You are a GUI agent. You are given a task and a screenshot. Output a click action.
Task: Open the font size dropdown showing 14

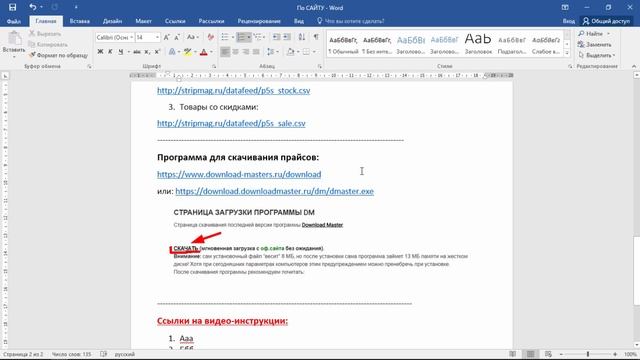click(157, 37)
